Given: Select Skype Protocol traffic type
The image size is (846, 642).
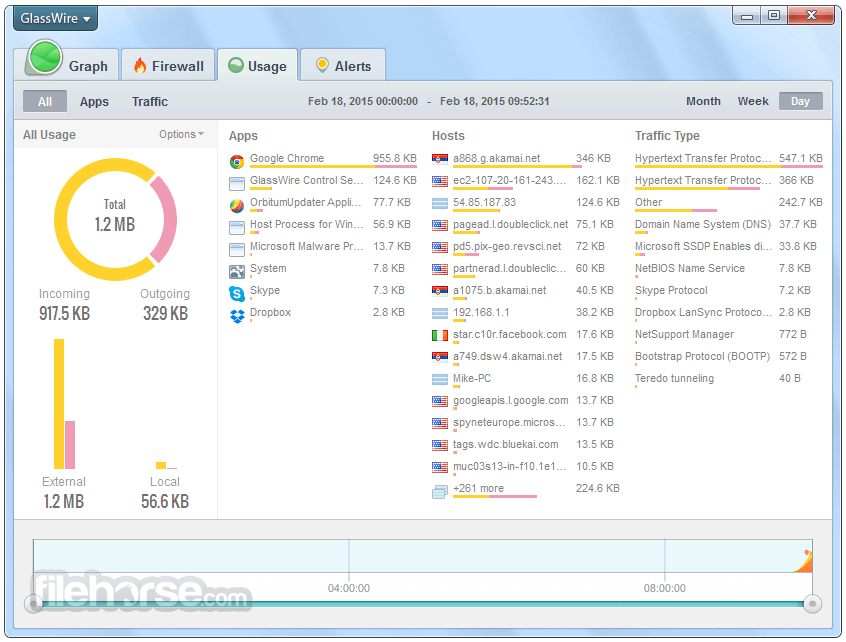Looking at the screenshot, I should click(729, 292).
